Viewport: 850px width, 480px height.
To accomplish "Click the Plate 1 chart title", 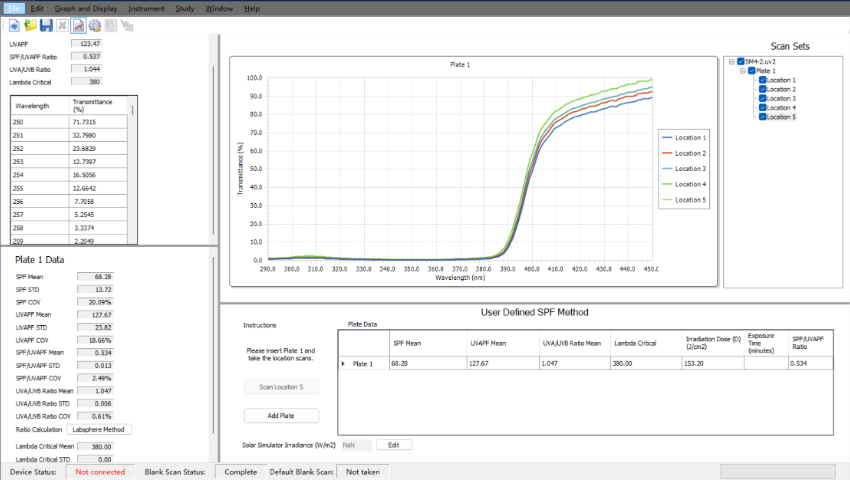I will [460, 65].
